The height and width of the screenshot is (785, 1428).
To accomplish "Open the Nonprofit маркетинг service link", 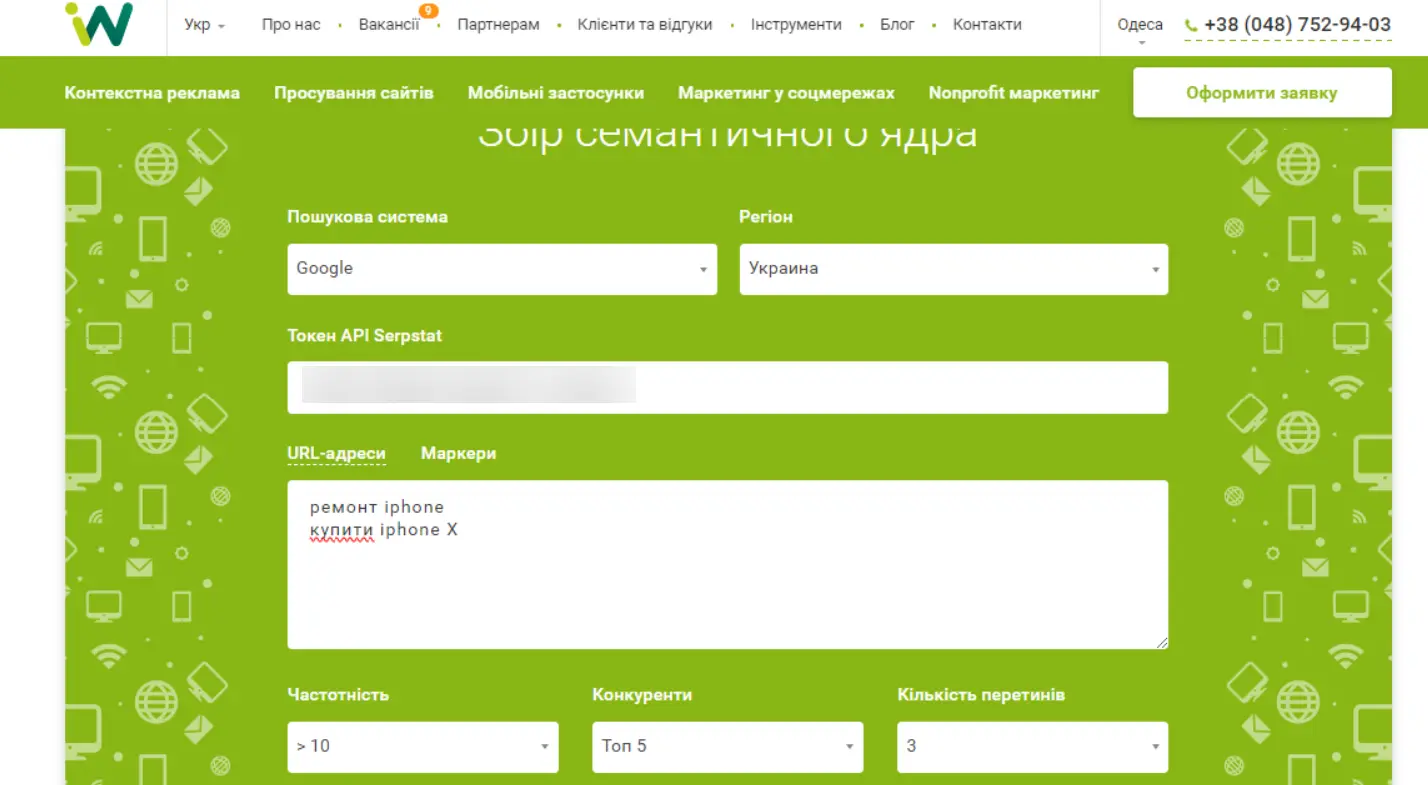I will click(1014, 93).
